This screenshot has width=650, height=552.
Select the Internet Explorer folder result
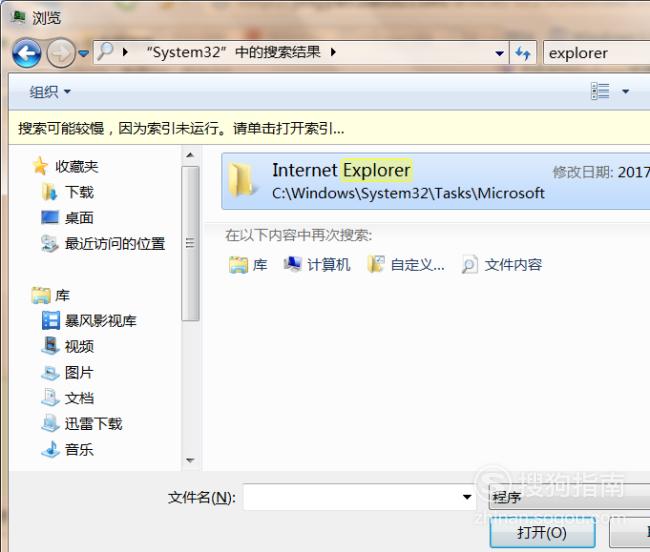pos(436,181)
